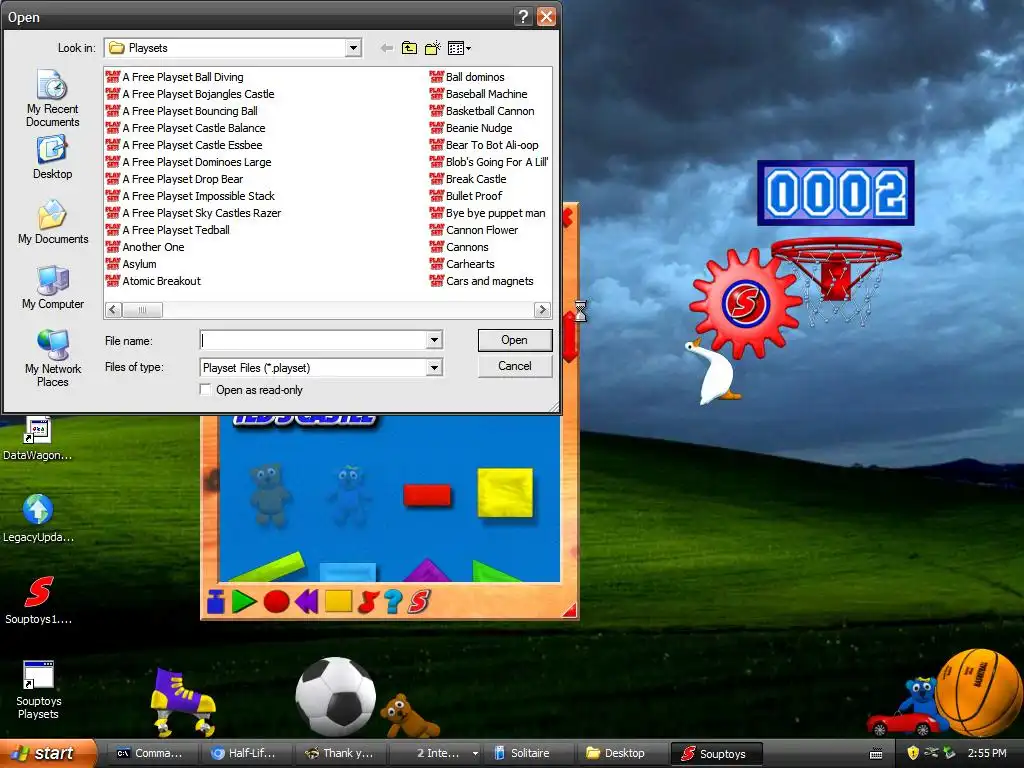Select the Basketball Cannon playset file
Image resolution: width=1024 pixels, height=768 pixels.
pyautogui.click(x=482, y=111)
